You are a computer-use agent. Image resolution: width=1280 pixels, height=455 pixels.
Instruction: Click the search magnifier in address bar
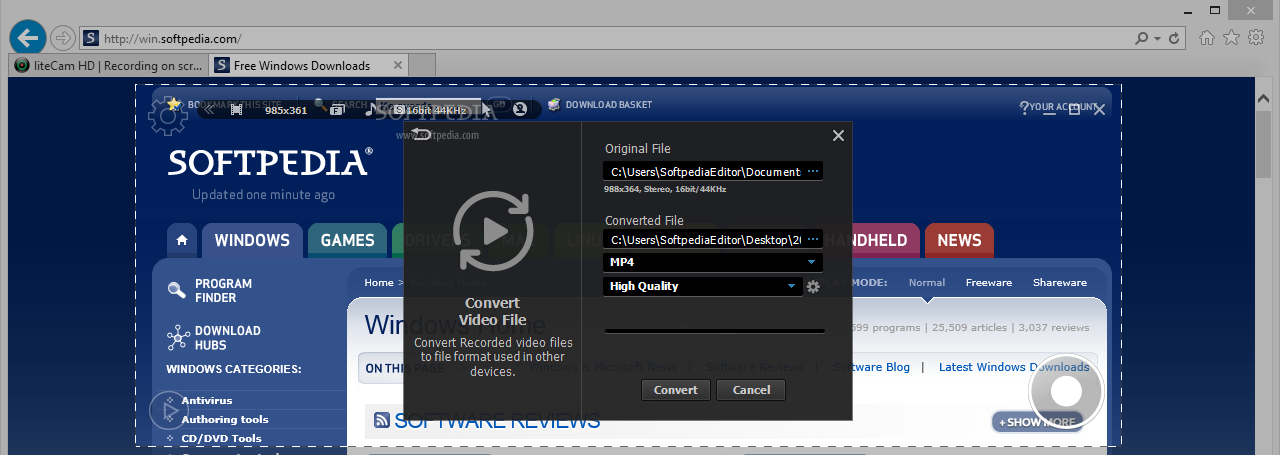click(x=1142, y=38)
